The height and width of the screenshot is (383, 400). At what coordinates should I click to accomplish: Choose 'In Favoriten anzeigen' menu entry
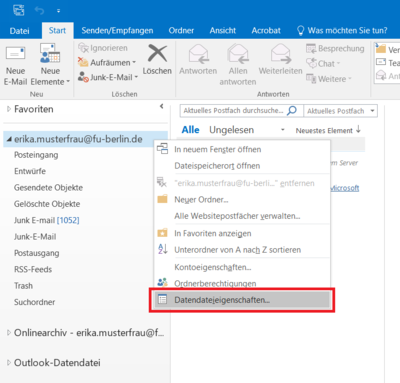(x=242, y=233)
